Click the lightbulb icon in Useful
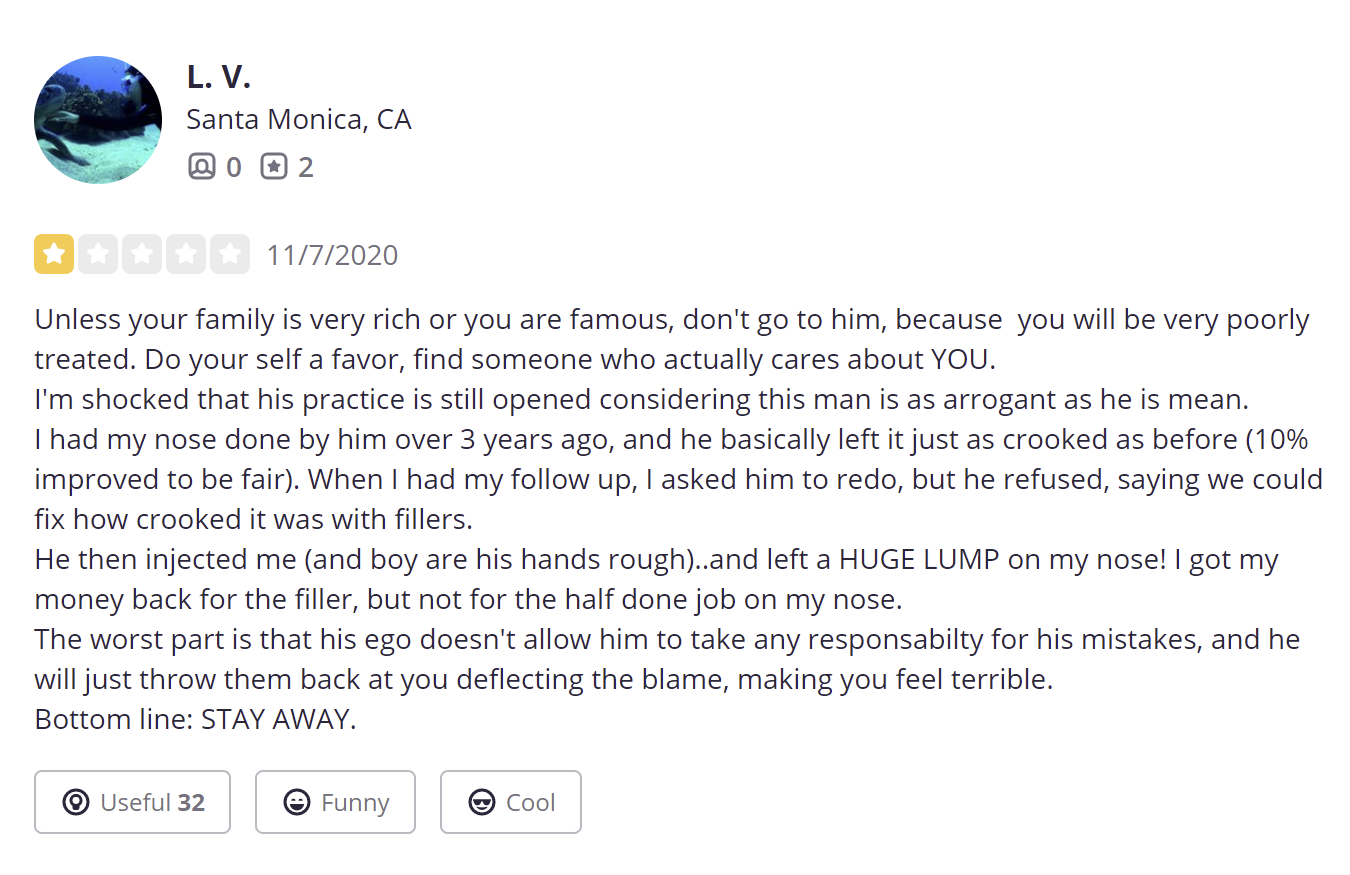Screen dimensions: 1350x875 point(76,802)
